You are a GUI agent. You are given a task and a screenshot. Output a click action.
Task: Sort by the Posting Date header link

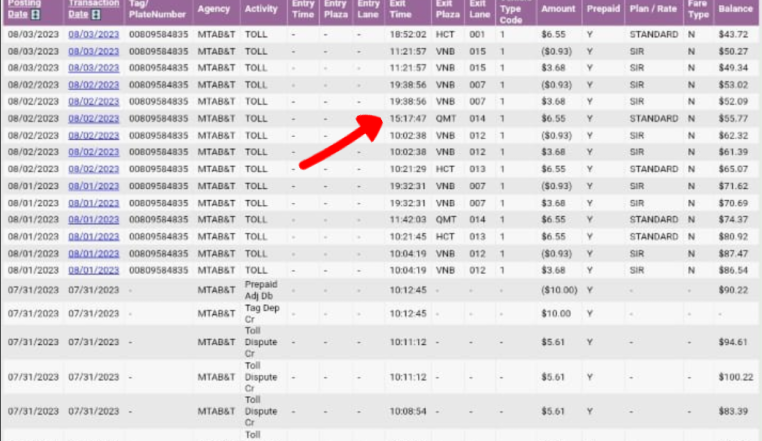pyautogui.click(x=23, y=9)
